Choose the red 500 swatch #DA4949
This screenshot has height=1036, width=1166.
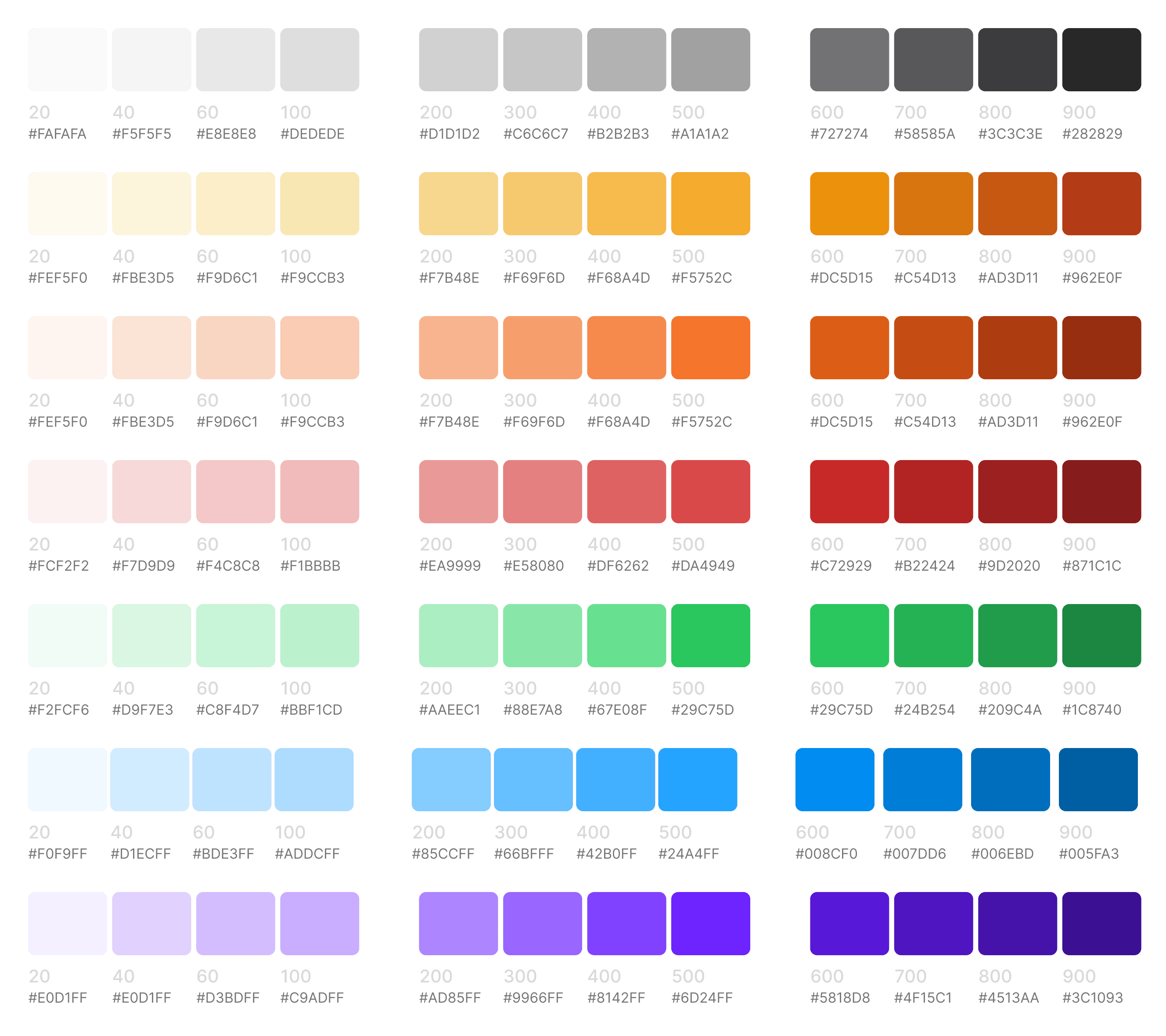pos(711,492)
